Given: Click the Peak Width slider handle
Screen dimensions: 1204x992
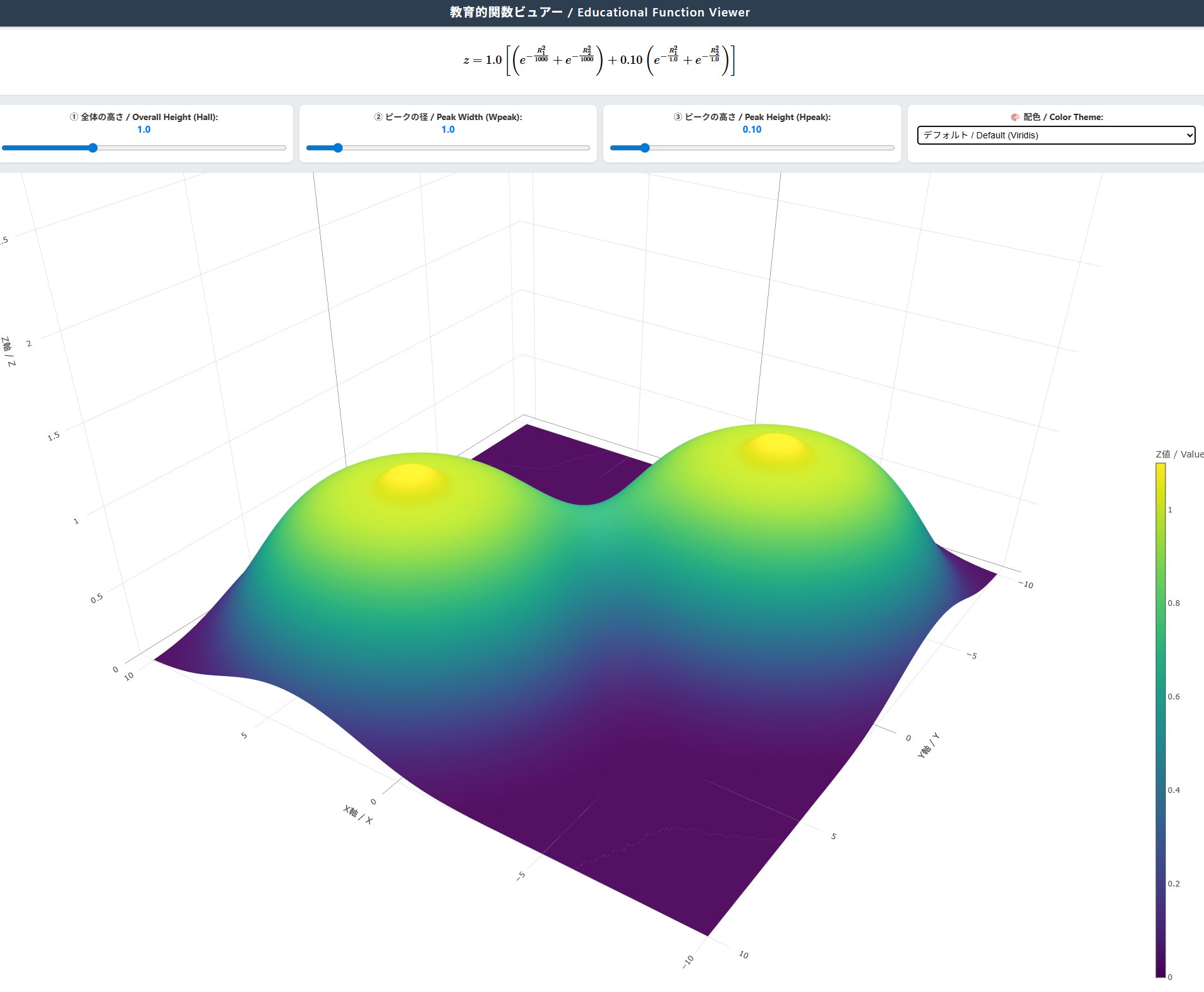Looking at the screenshot, I should [338, 148].
